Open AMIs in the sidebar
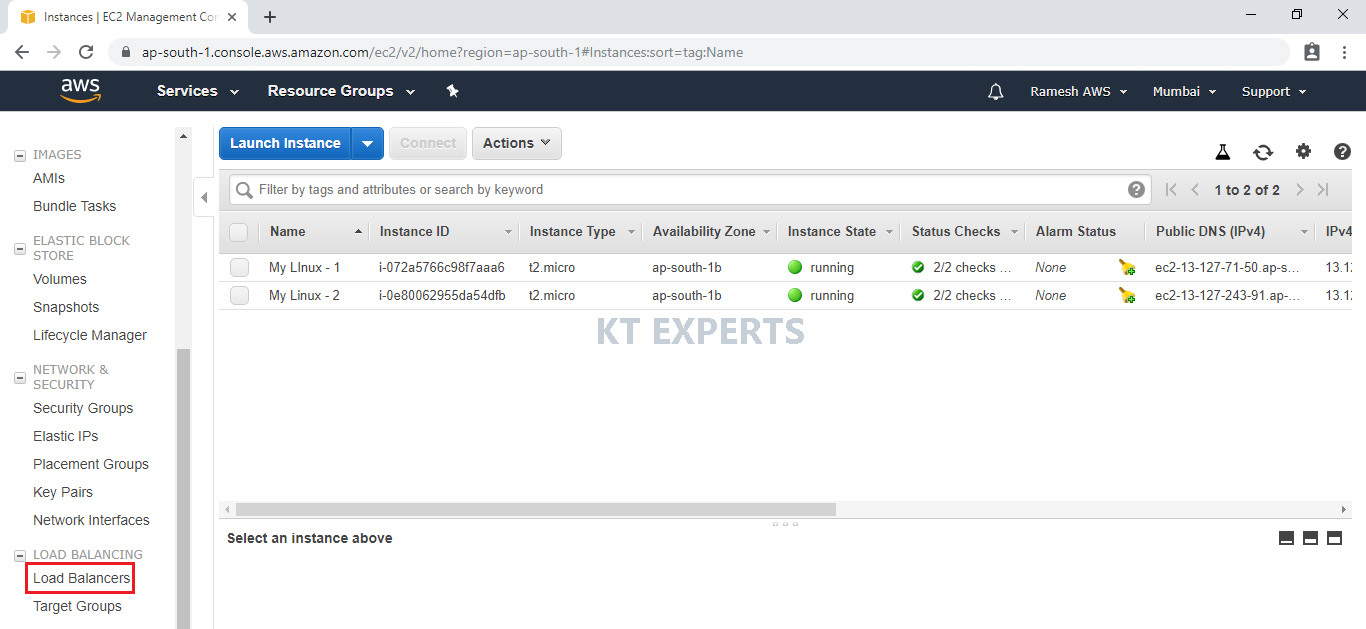The width and height of the screenshot is (1366, 629). pos(49,178)
